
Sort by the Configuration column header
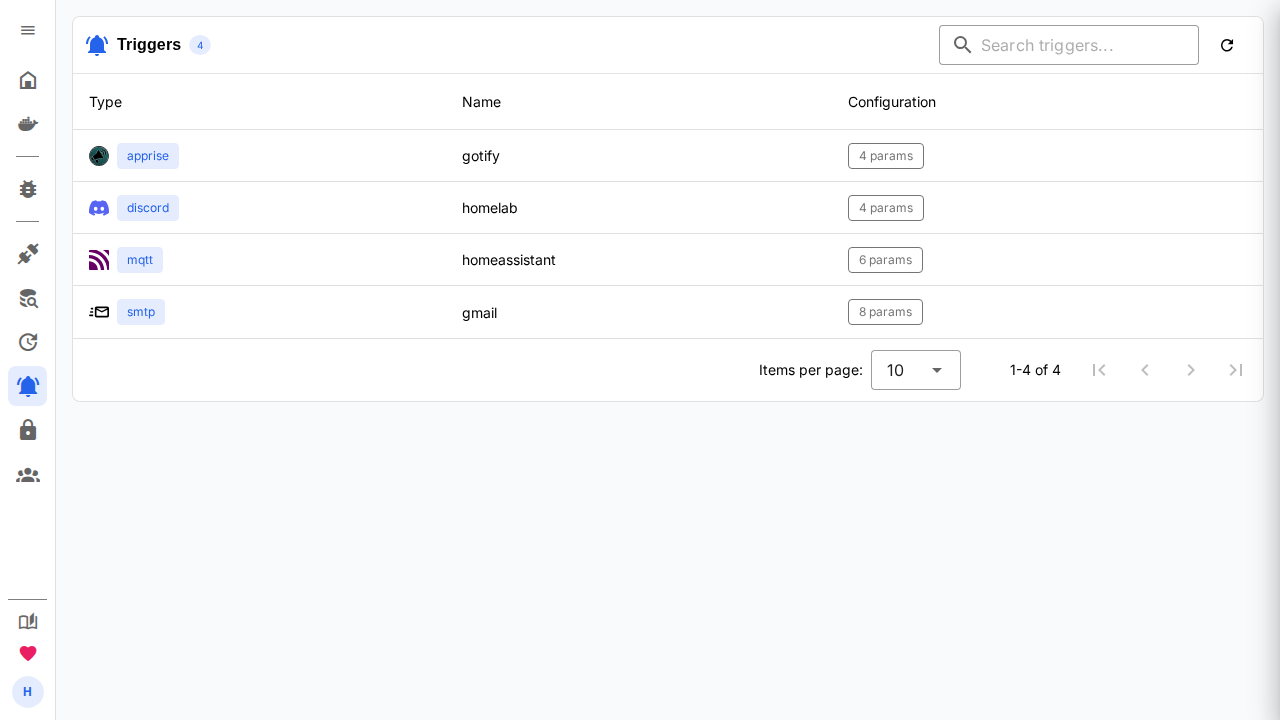[x=892, y=102]
